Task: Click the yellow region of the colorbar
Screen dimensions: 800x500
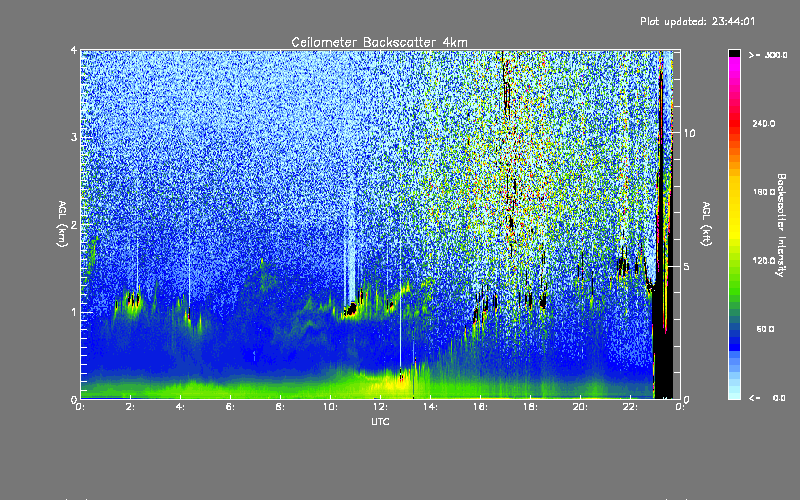Action: [x=734, y=209]
